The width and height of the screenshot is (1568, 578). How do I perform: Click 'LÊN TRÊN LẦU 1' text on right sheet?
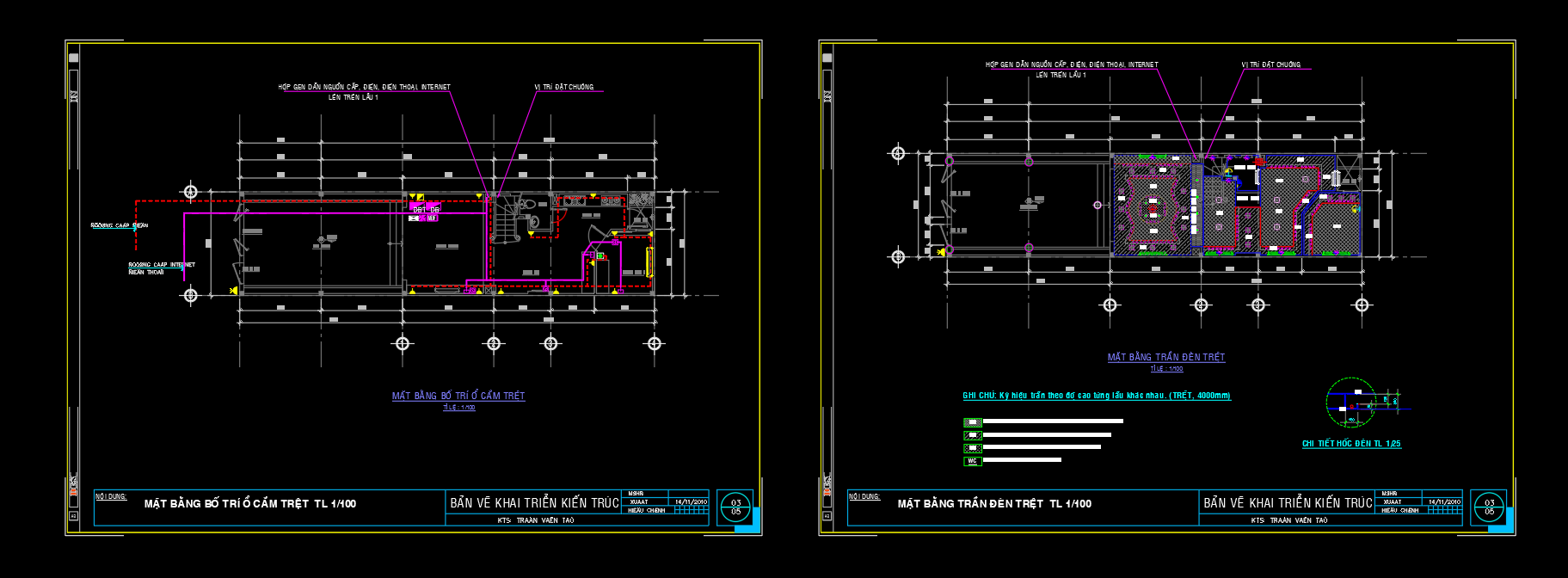pos(1061,75)
